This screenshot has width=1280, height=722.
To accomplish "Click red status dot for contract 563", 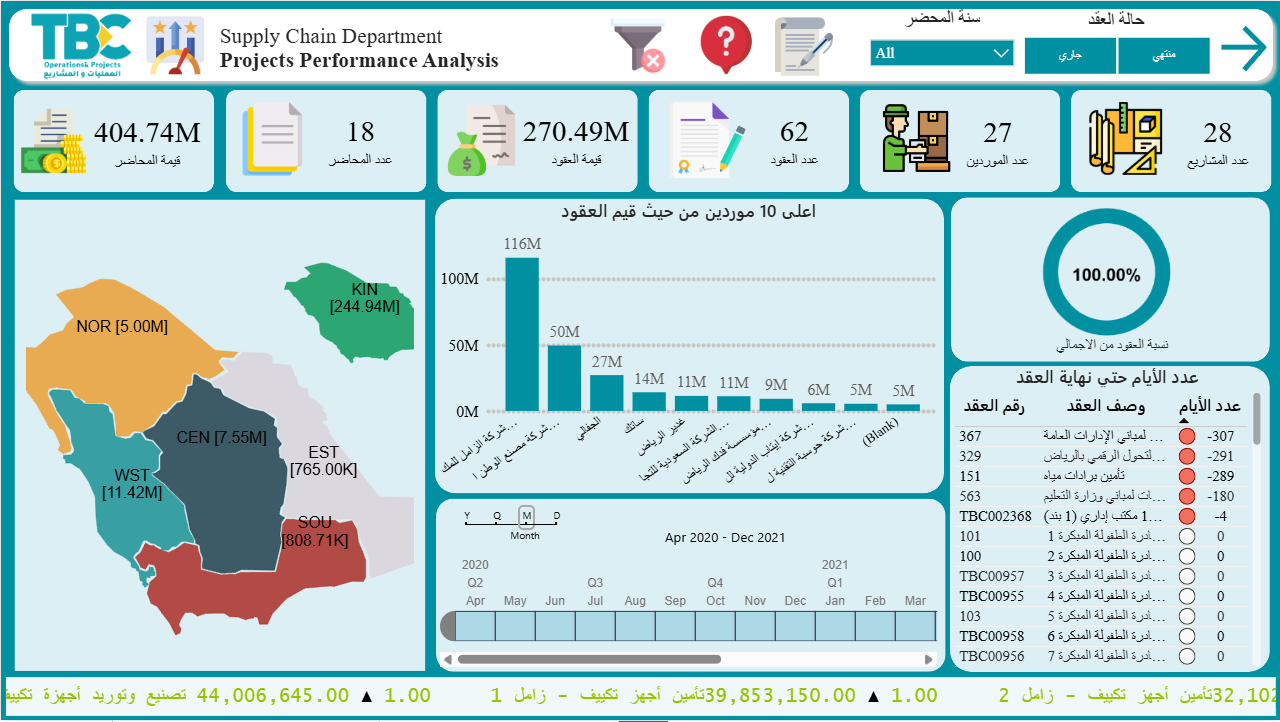I will click(1187, 496).
